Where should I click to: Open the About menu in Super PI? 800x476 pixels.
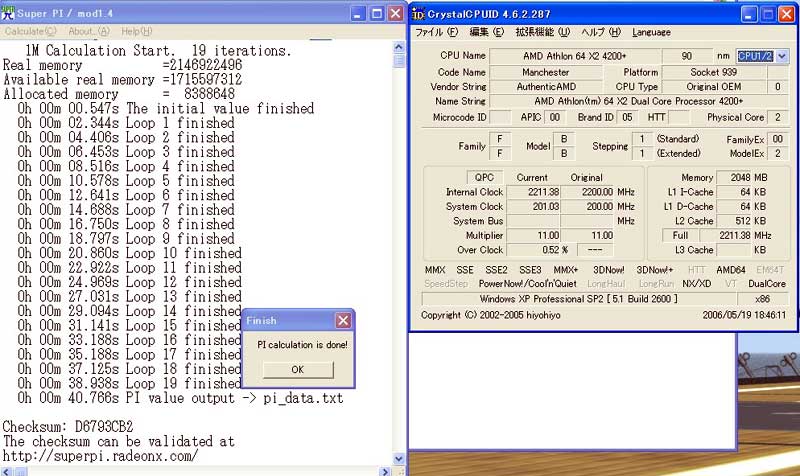[x=89, y=31]
